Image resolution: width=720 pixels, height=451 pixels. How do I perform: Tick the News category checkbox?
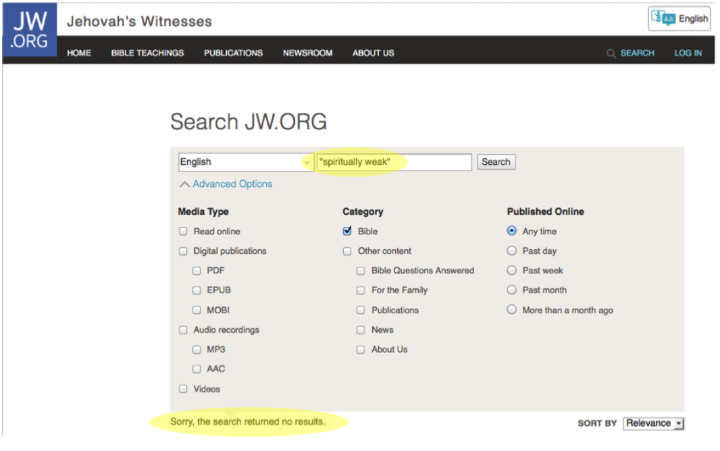(x=361, y=330)
